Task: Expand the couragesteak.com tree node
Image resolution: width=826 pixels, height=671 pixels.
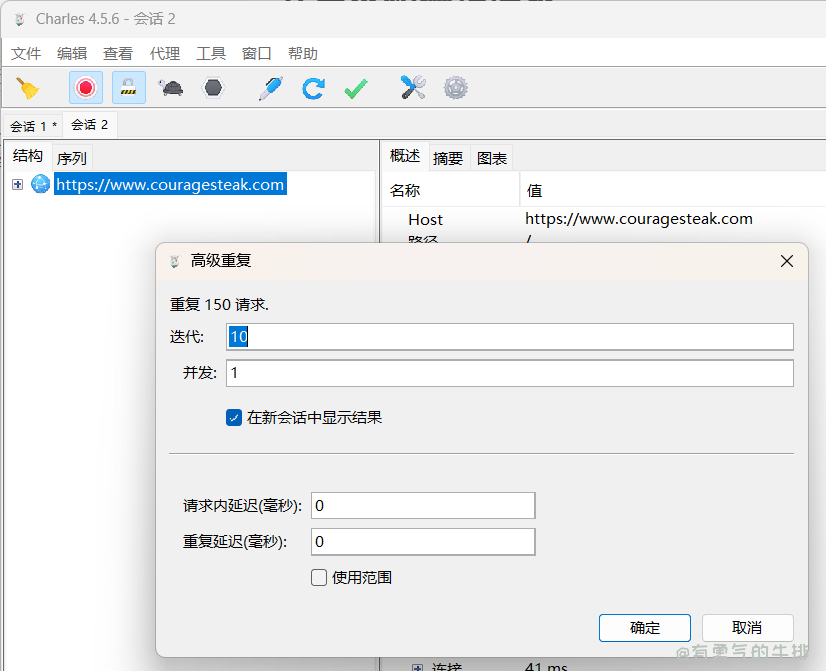Action: pos(17,184)
